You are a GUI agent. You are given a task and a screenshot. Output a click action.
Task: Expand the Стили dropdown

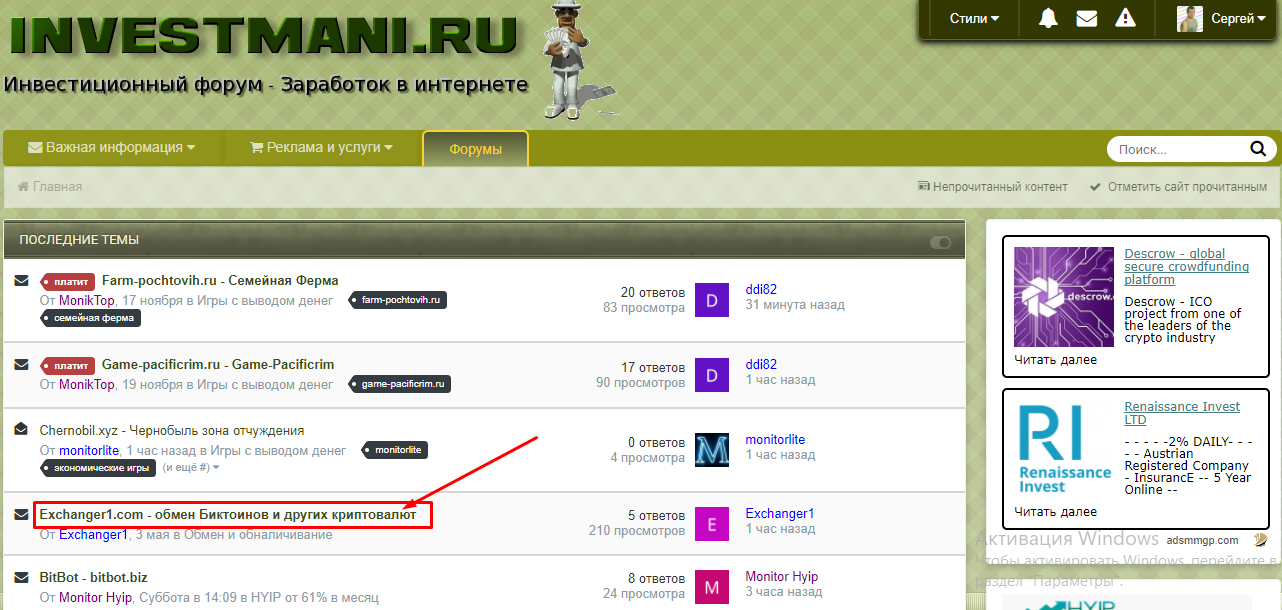974,18
